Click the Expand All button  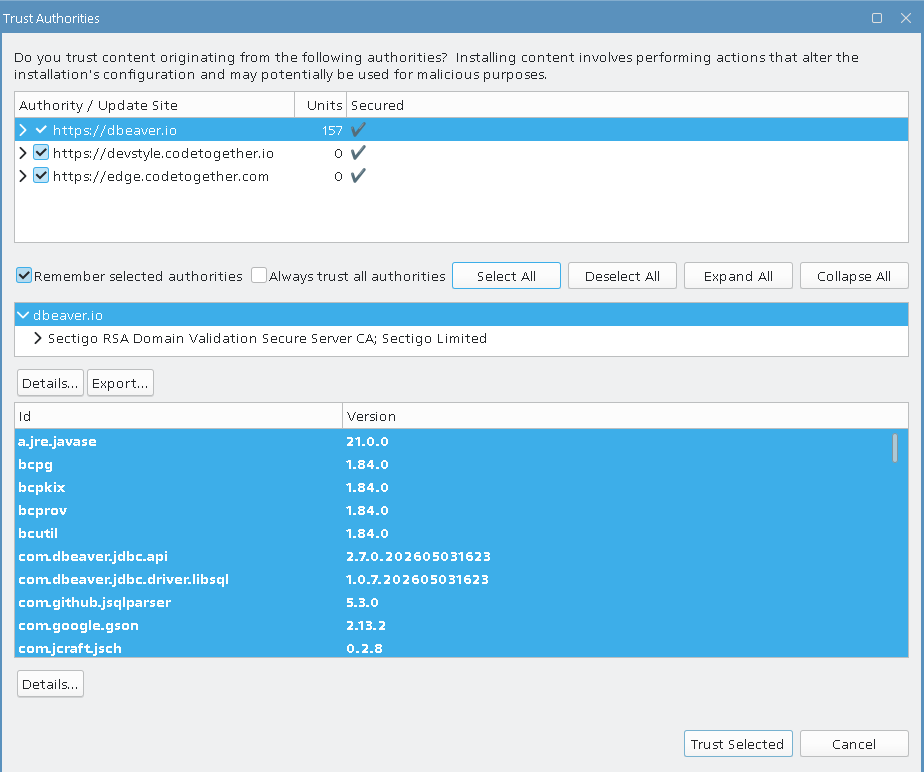click(x=738, y=276)
